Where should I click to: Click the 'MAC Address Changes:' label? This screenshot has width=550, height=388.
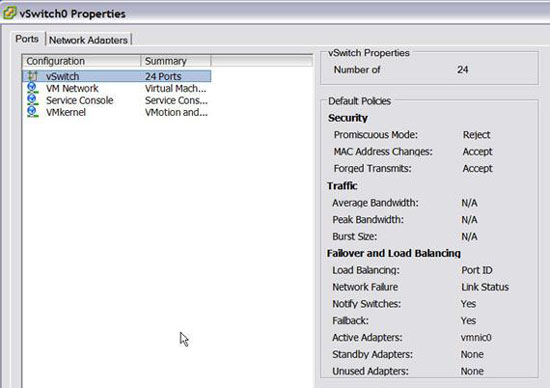(x=383, y=152)
